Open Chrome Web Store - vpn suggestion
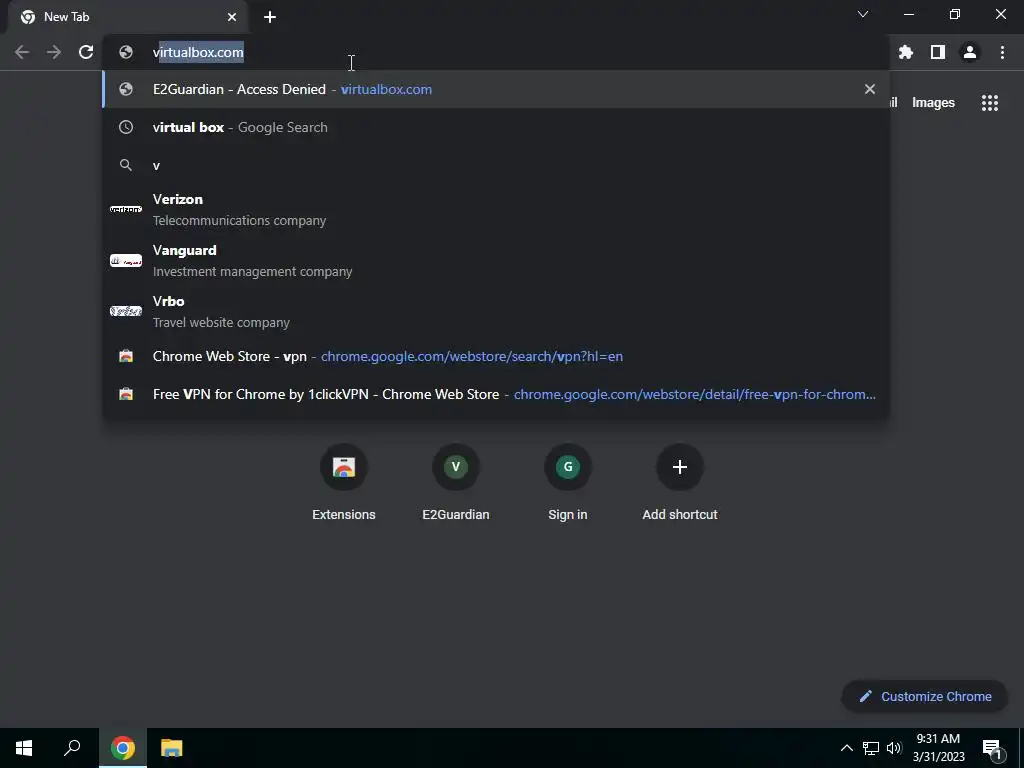This screenshot has height=768, width=1024. coord(496,357)
